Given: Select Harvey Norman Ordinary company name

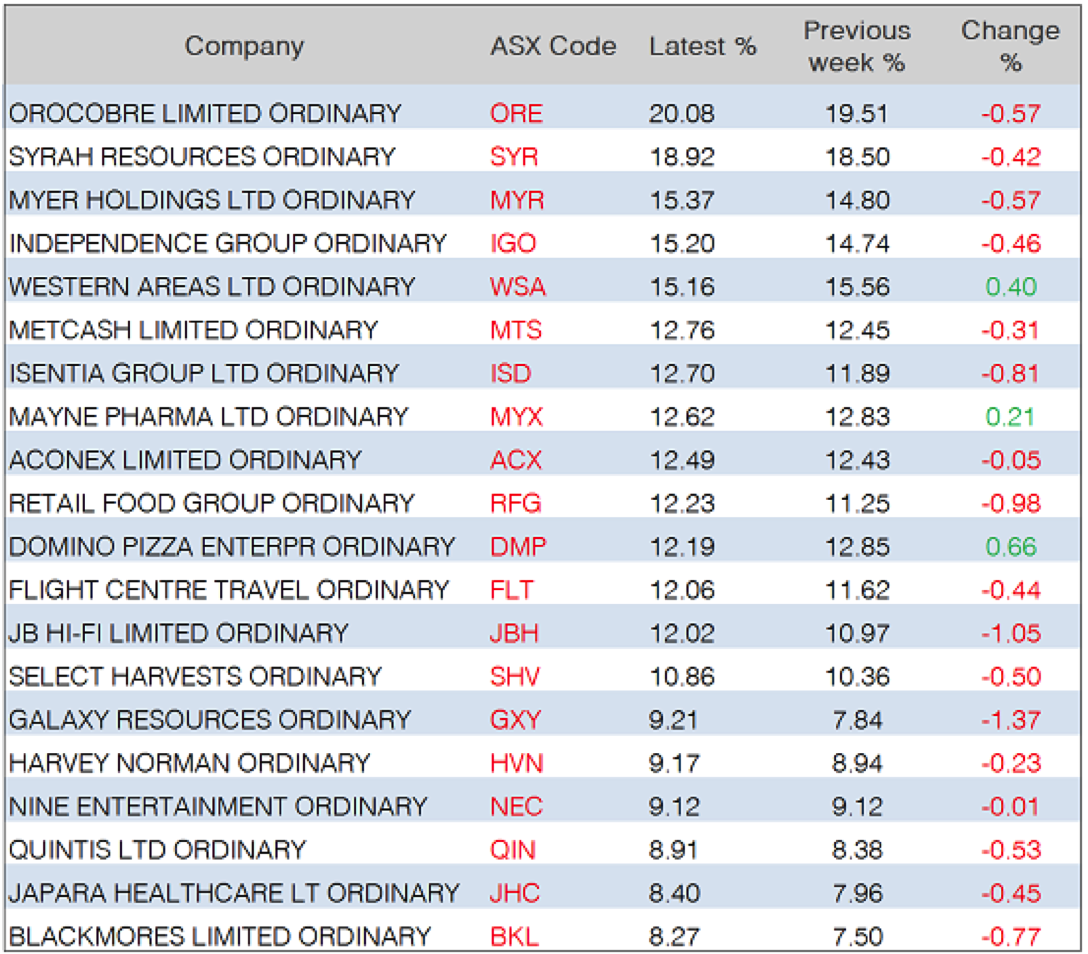Looking at the screenshot, I should click(190, 764).
